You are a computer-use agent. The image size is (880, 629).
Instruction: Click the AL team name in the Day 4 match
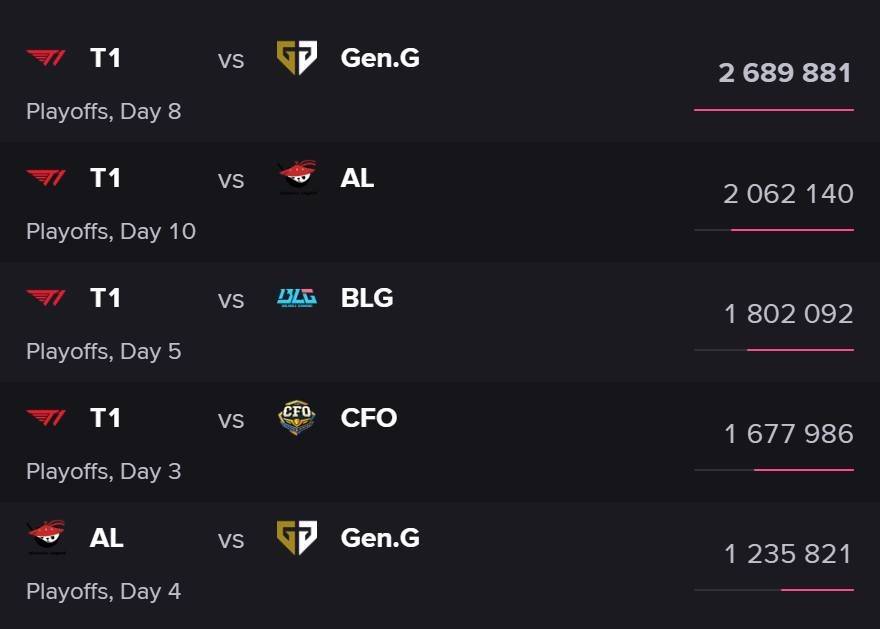(107, 538)
